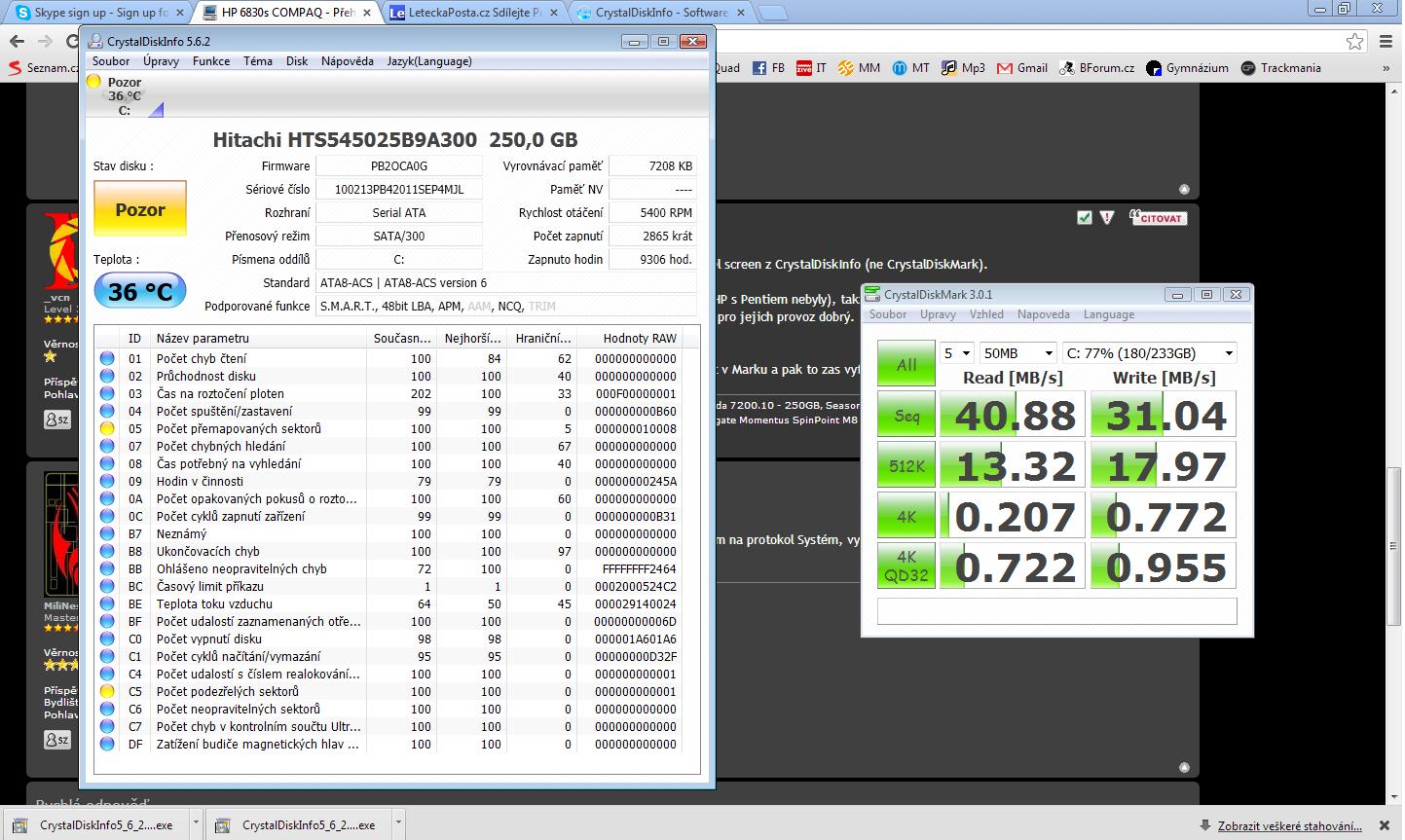The height and width of the screenshot is (840, 1405).
Task: Open Úpravy menu in CrystalDiskInfo
Action: [x=161, y=61]
